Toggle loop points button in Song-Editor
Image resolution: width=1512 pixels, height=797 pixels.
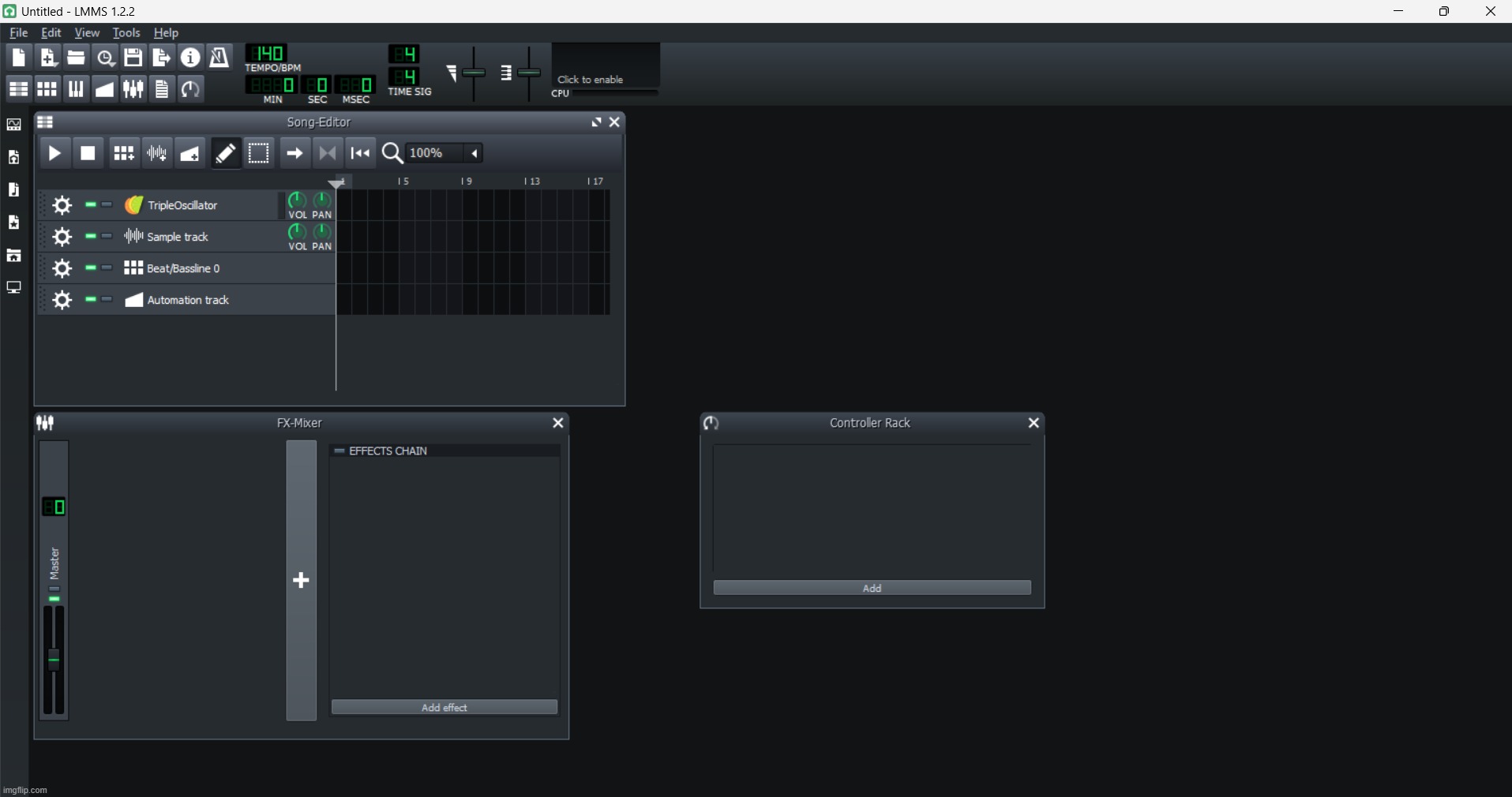click(x=328, y=153)
